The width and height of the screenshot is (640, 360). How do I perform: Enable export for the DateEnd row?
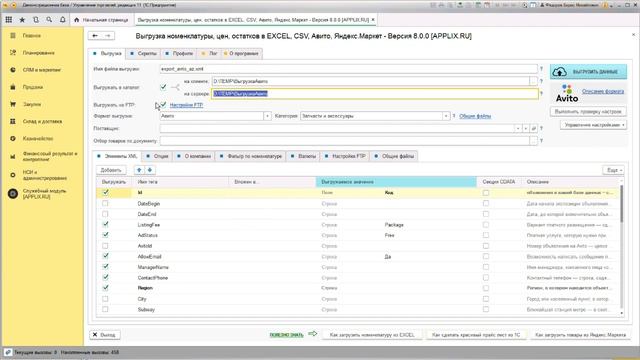point(105,214)
